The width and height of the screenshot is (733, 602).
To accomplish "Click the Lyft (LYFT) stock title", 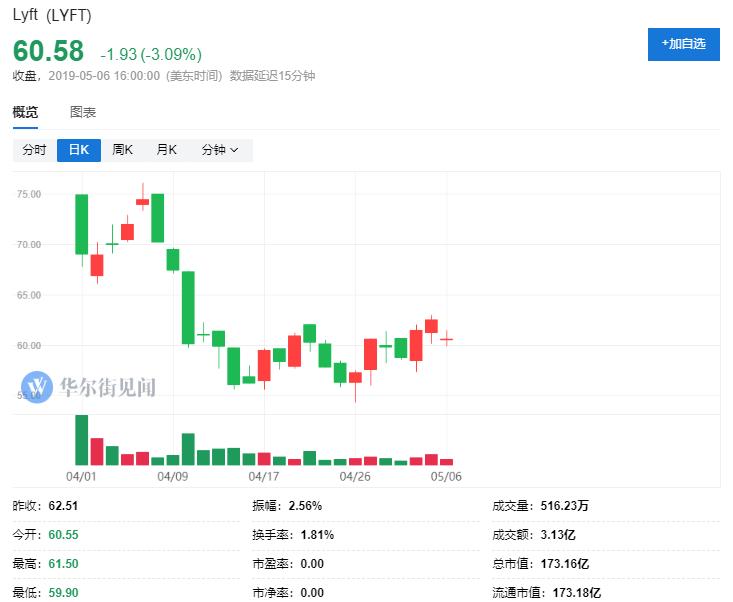I will pyautogui.click(x=52, y=15).
